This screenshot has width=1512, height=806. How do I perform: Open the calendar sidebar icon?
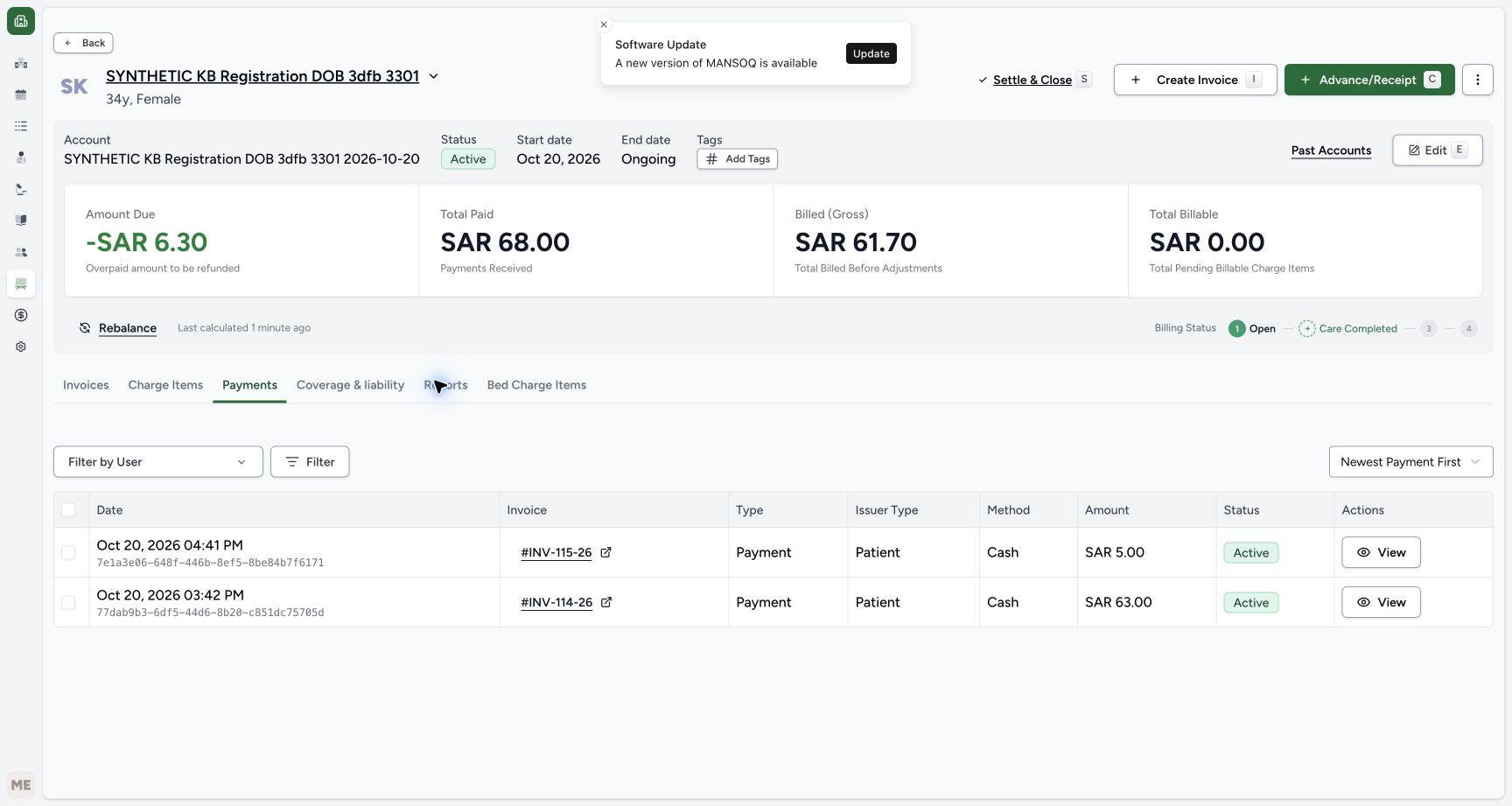21,95
